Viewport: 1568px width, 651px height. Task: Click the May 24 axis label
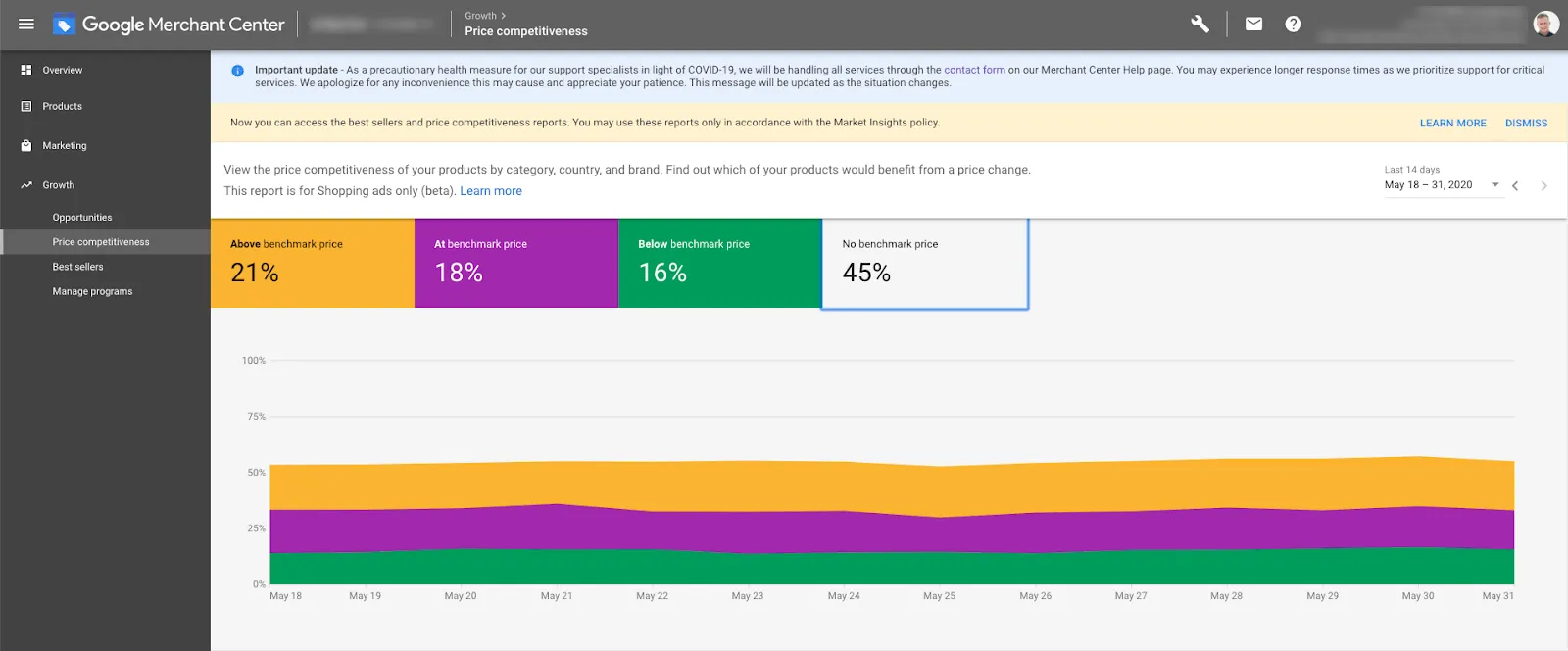pyautogui.click(x=844, y=596)
